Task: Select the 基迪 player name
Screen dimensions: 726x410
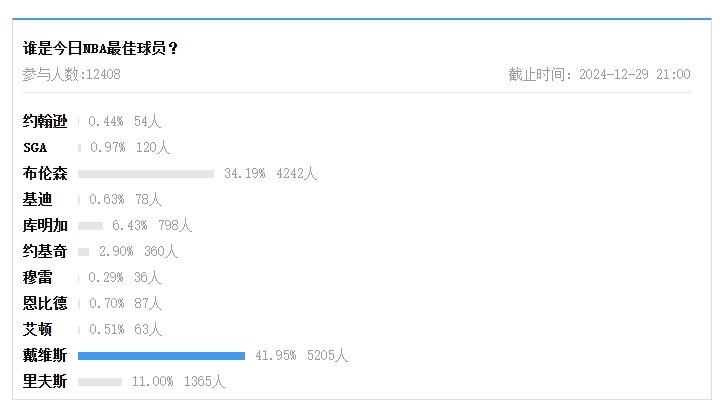Action: [38, 199]
